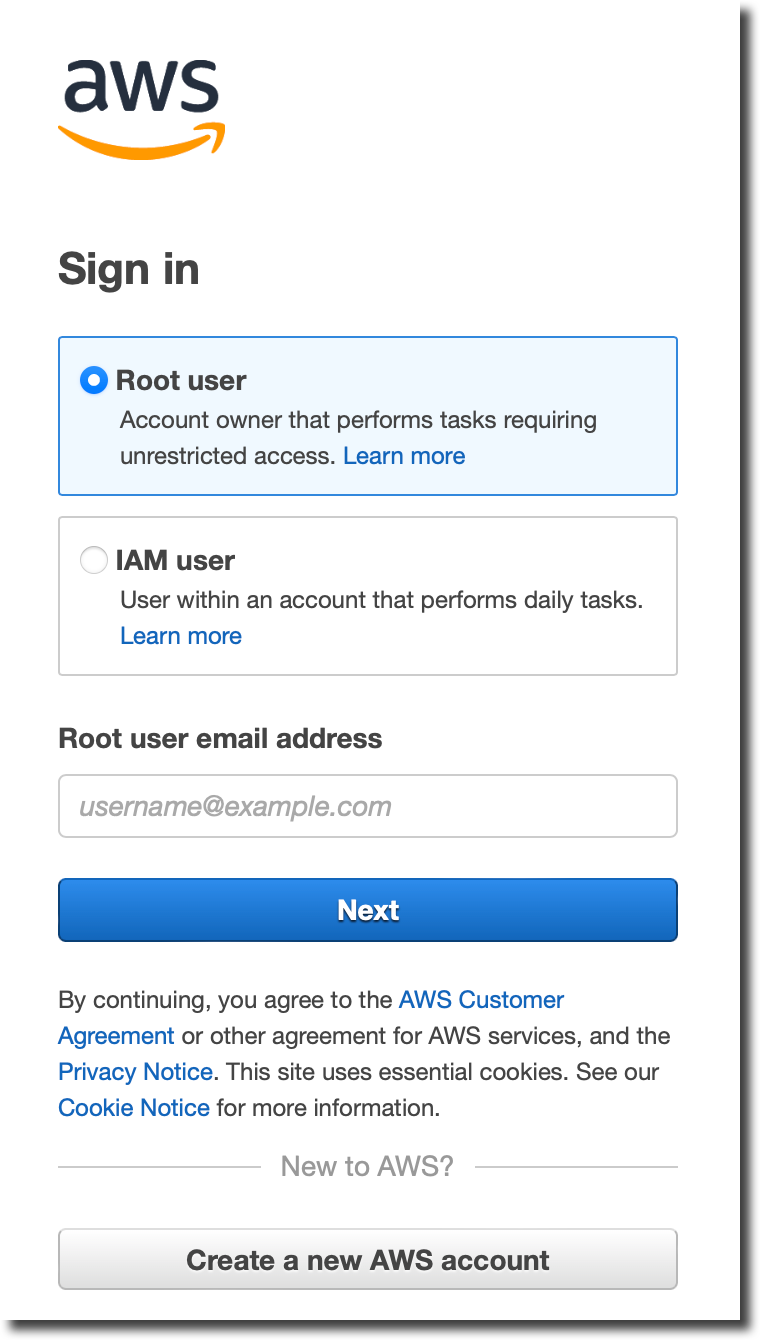This screenshot has width=760, height=1340.
Task: Click the AWS logo
Action: point(141,108)
